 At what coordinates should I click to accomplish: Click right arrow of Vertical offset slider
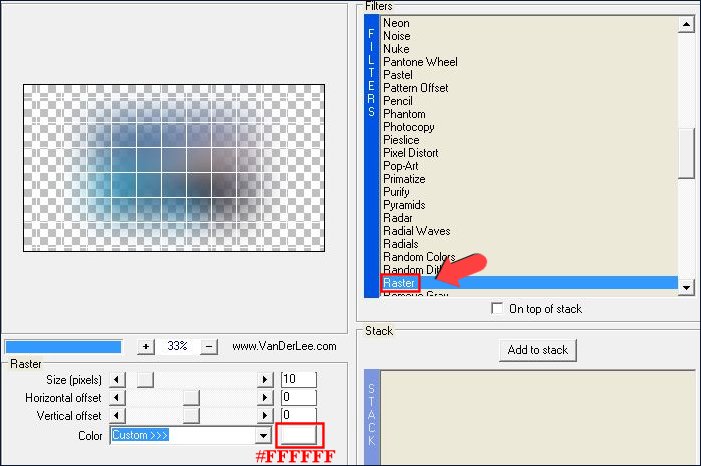[266, 415]
